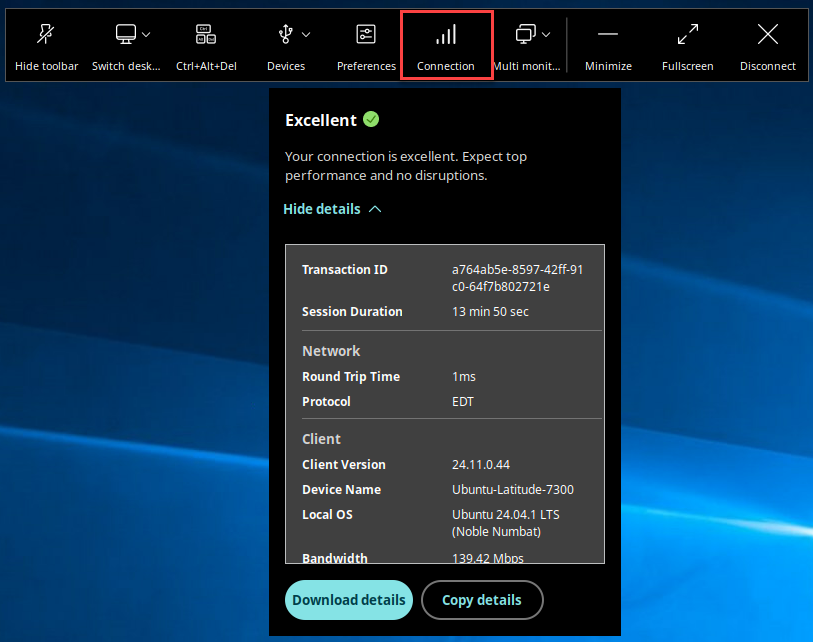The image size is (813, 642).
Task: Expand the Switch desktop dropdown arrow
Action: (x=147, y=35)
